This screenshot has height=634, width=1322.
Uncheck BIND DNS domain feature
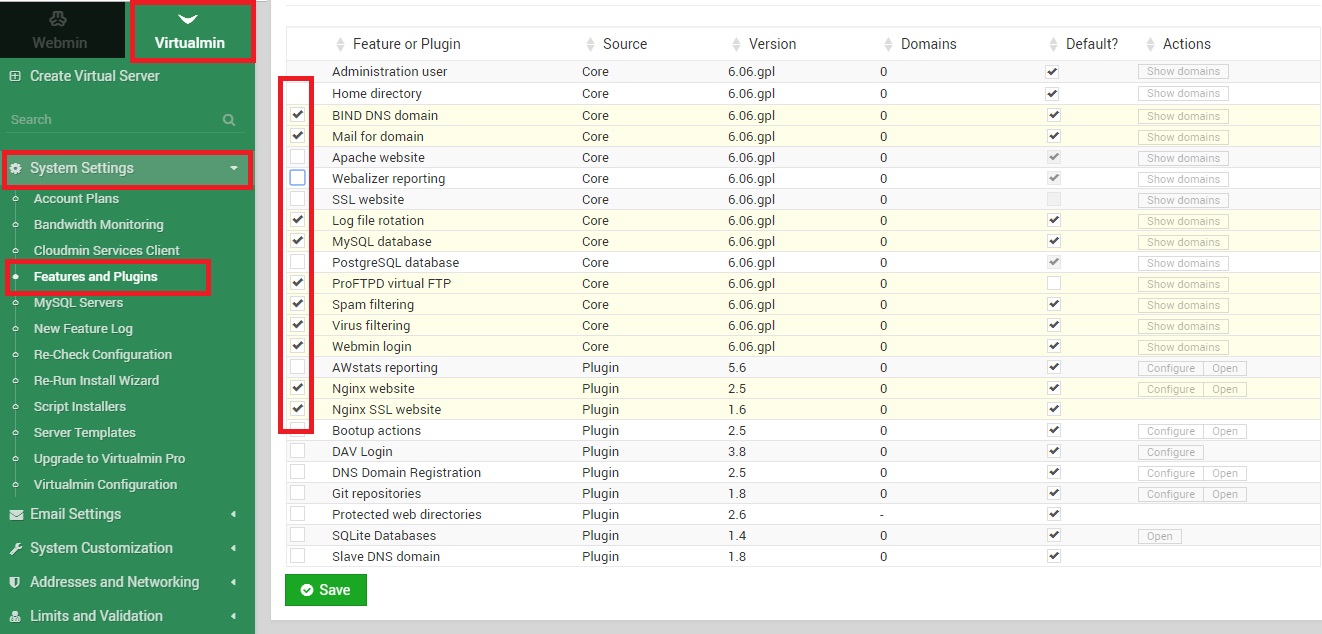point(297,115)
